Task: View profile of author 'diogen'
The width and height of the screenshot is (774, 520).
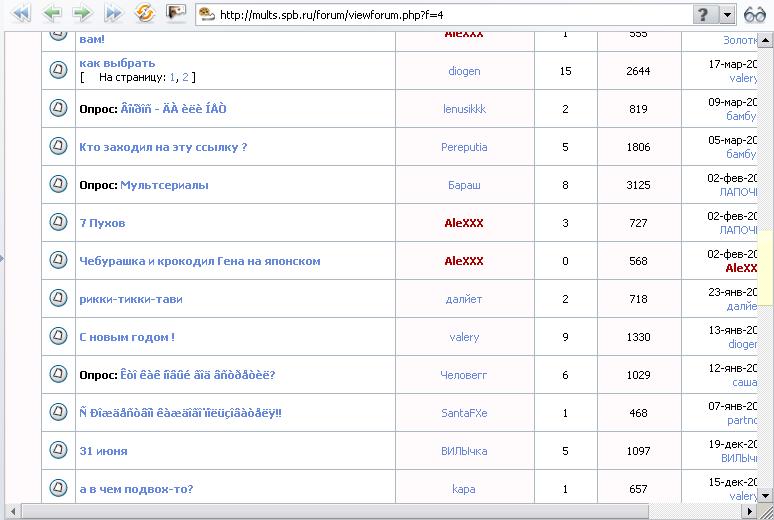Action: (464, 71)
